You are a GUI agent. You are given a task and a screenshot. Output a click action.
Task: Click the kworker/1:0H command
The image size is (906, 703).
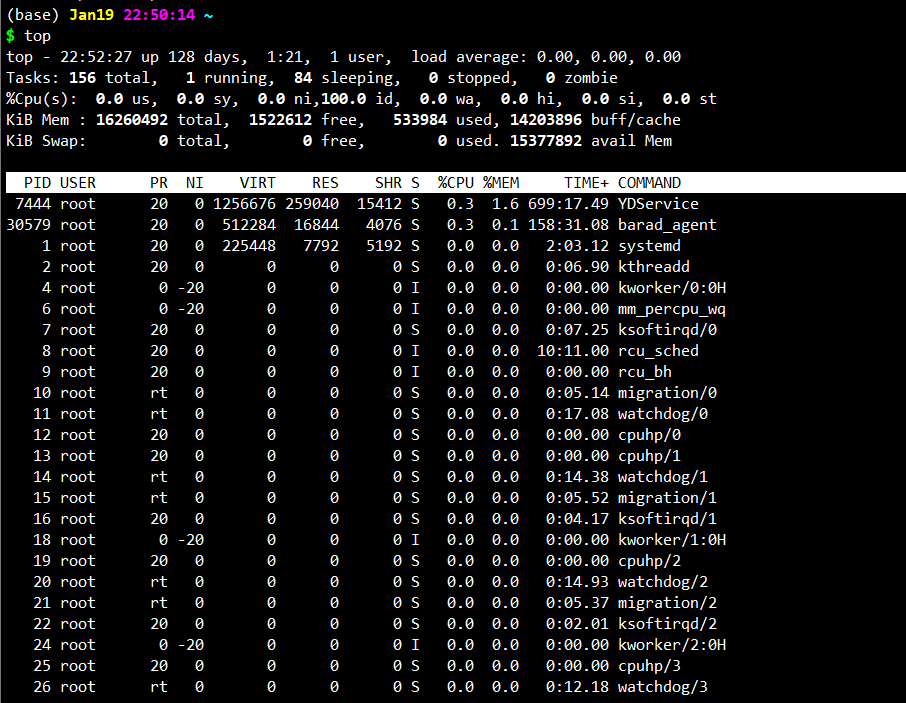click(x=671, y=540)
